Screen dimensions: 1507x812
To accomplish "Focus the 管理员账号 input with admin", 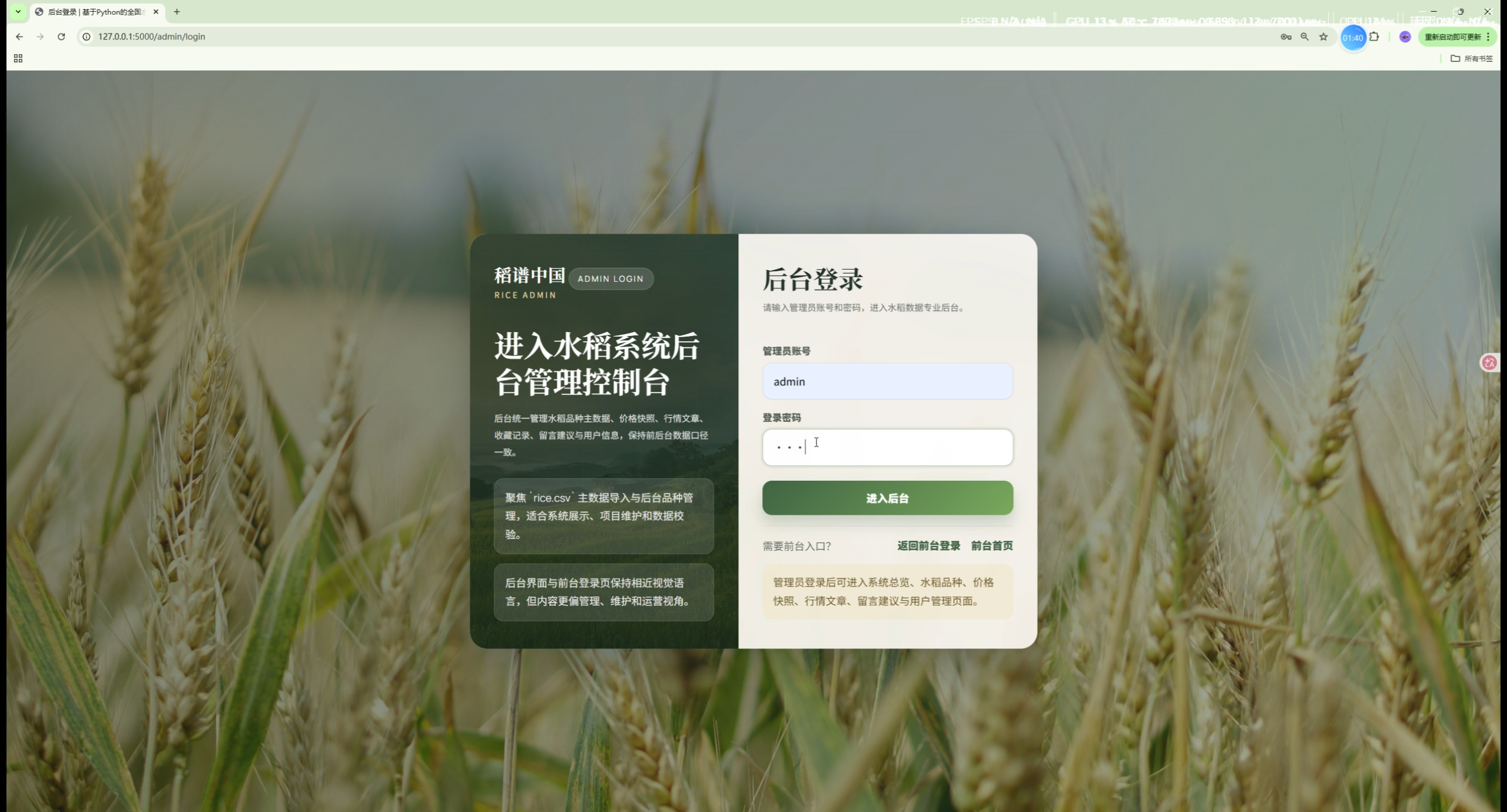I will (887, 381).
